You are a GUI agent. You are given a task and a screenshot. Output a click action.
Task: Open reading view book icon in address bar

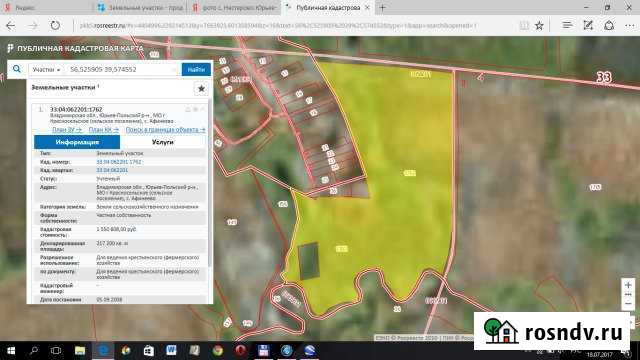point(524,26)
